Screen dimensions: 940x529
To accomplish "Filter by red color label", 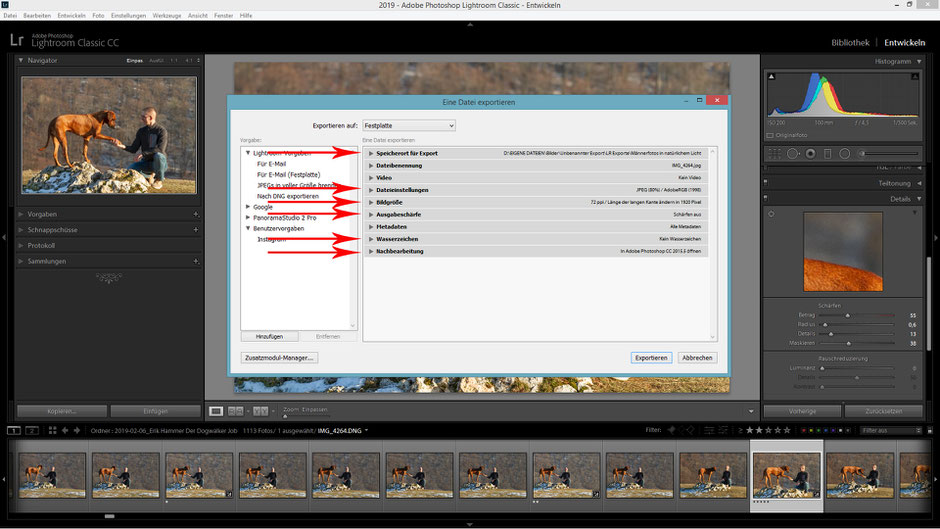I will pos(804,430).
